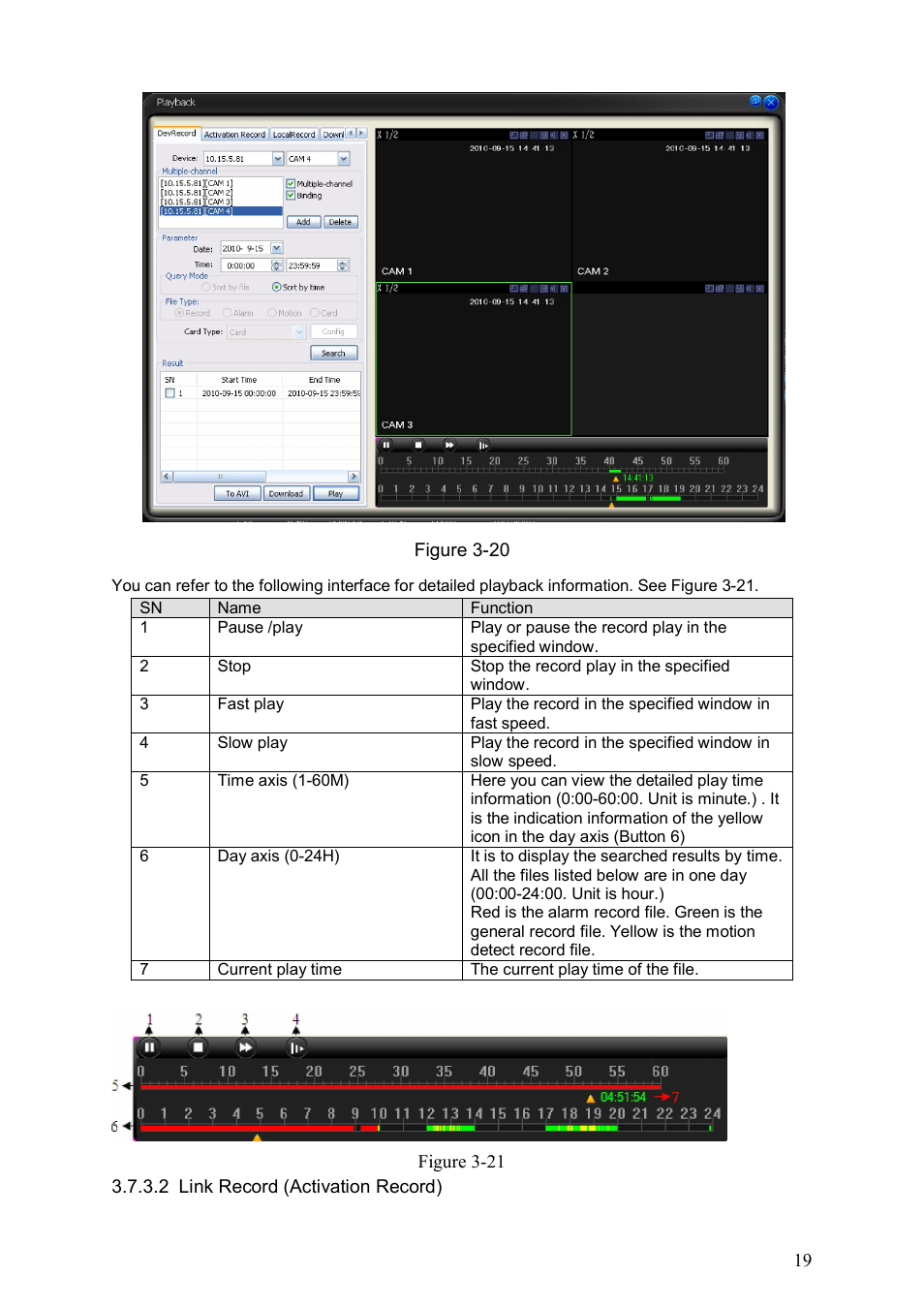Screen dimensions: 924x1308
Task: Select [10.15.5.81][CAM 1] list entry
Action: [222, 183]
